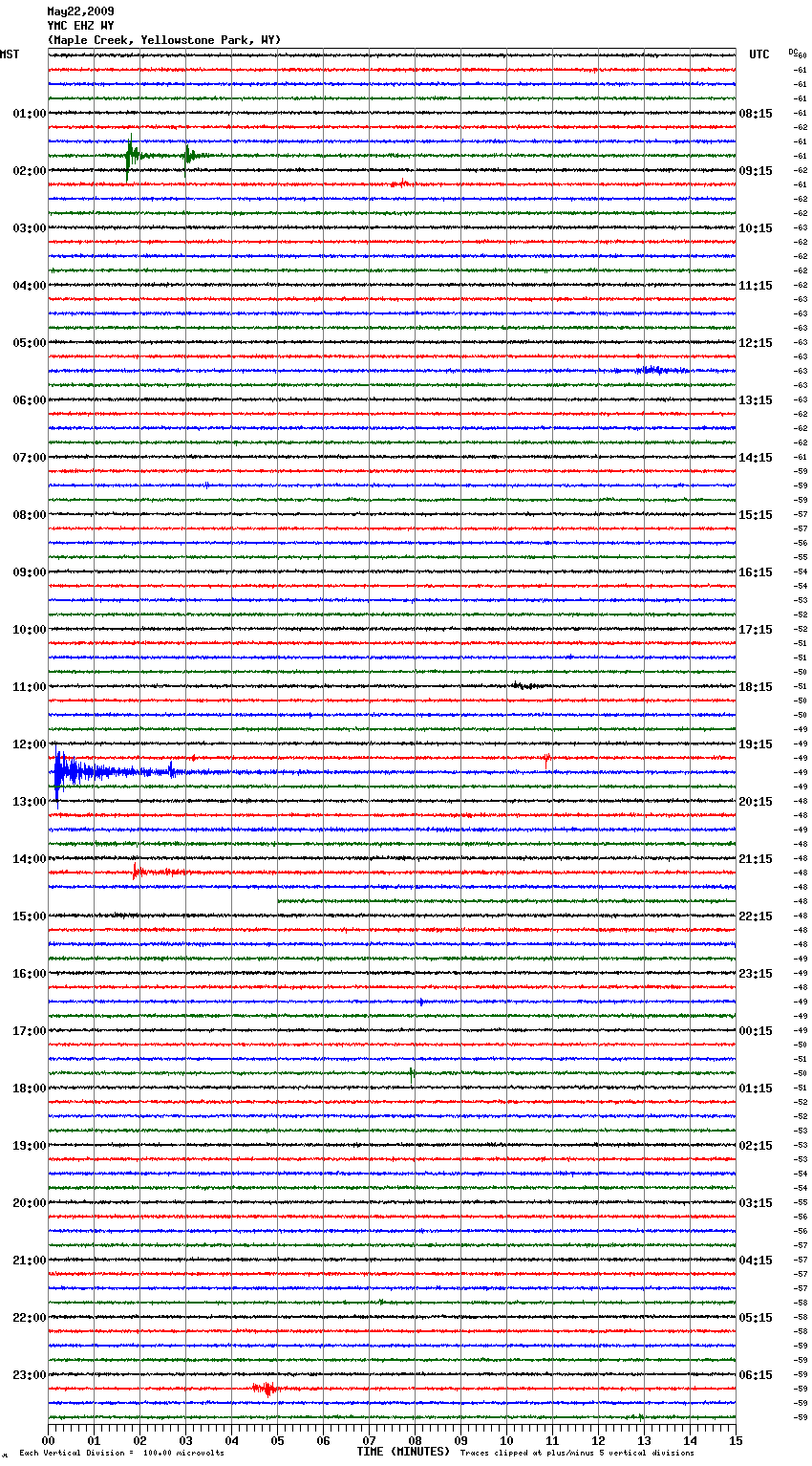Select the 17:00 MST time label
The width and height of the screenshot is (812, 1466).
click(29, 1031)
